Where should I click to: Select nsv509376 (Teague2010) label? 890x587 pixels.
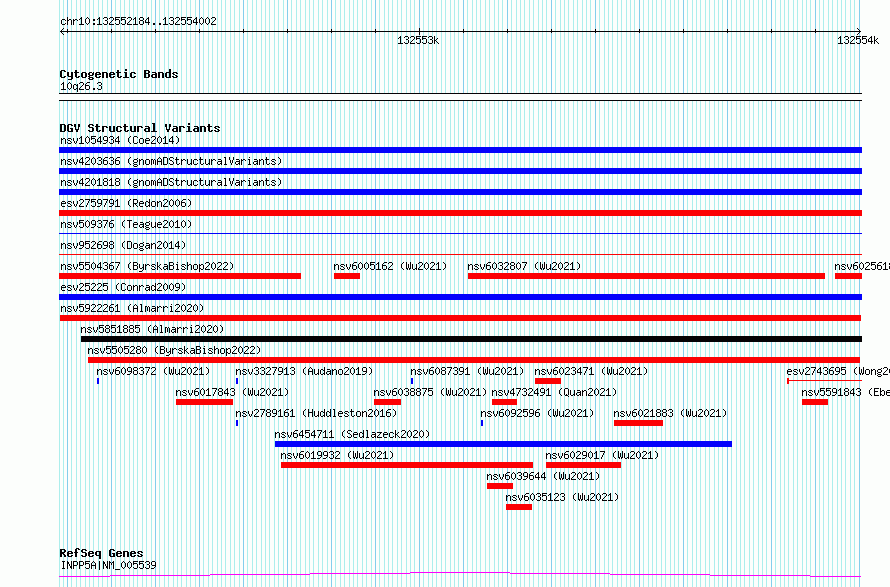click(126, 224)
